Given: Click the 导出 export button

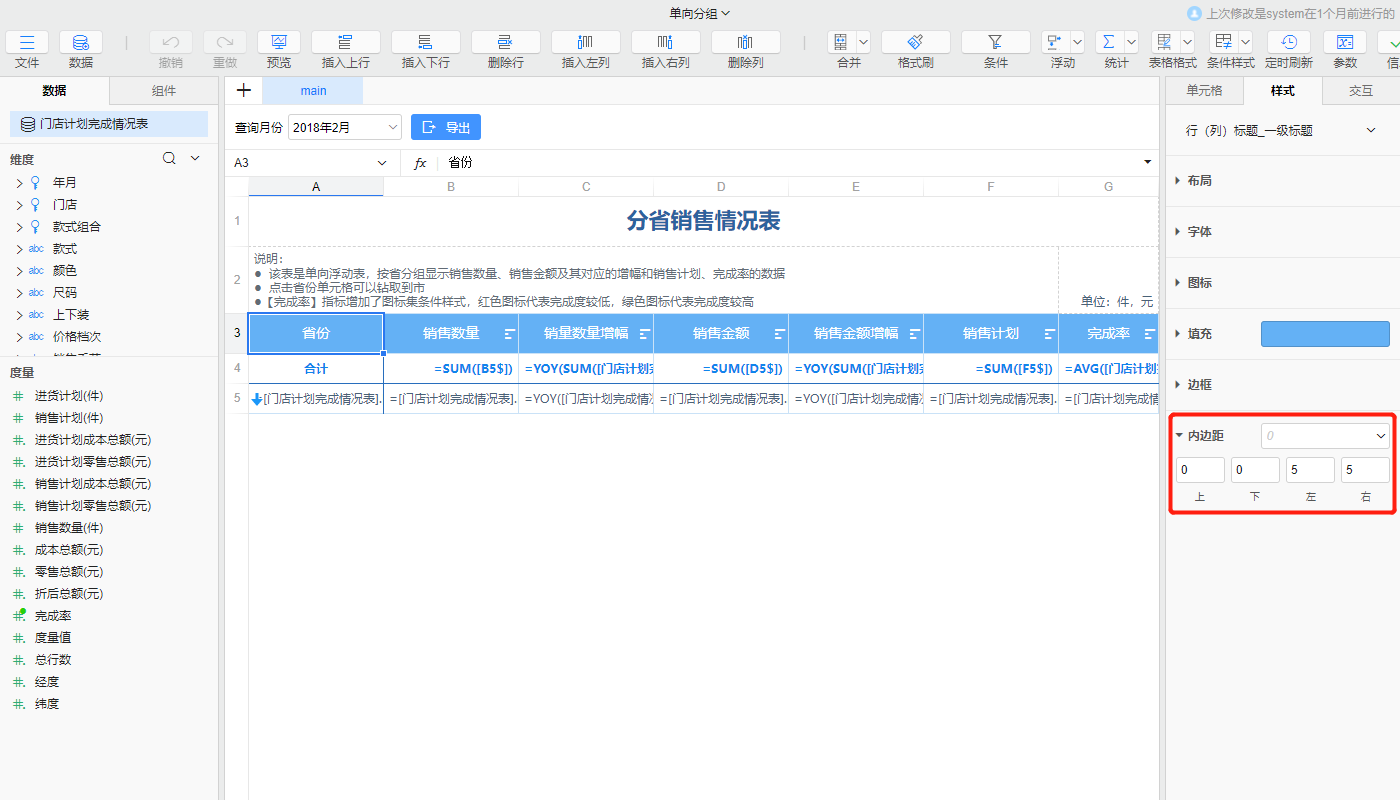Looking at the screenshot, I should (445, 127).
